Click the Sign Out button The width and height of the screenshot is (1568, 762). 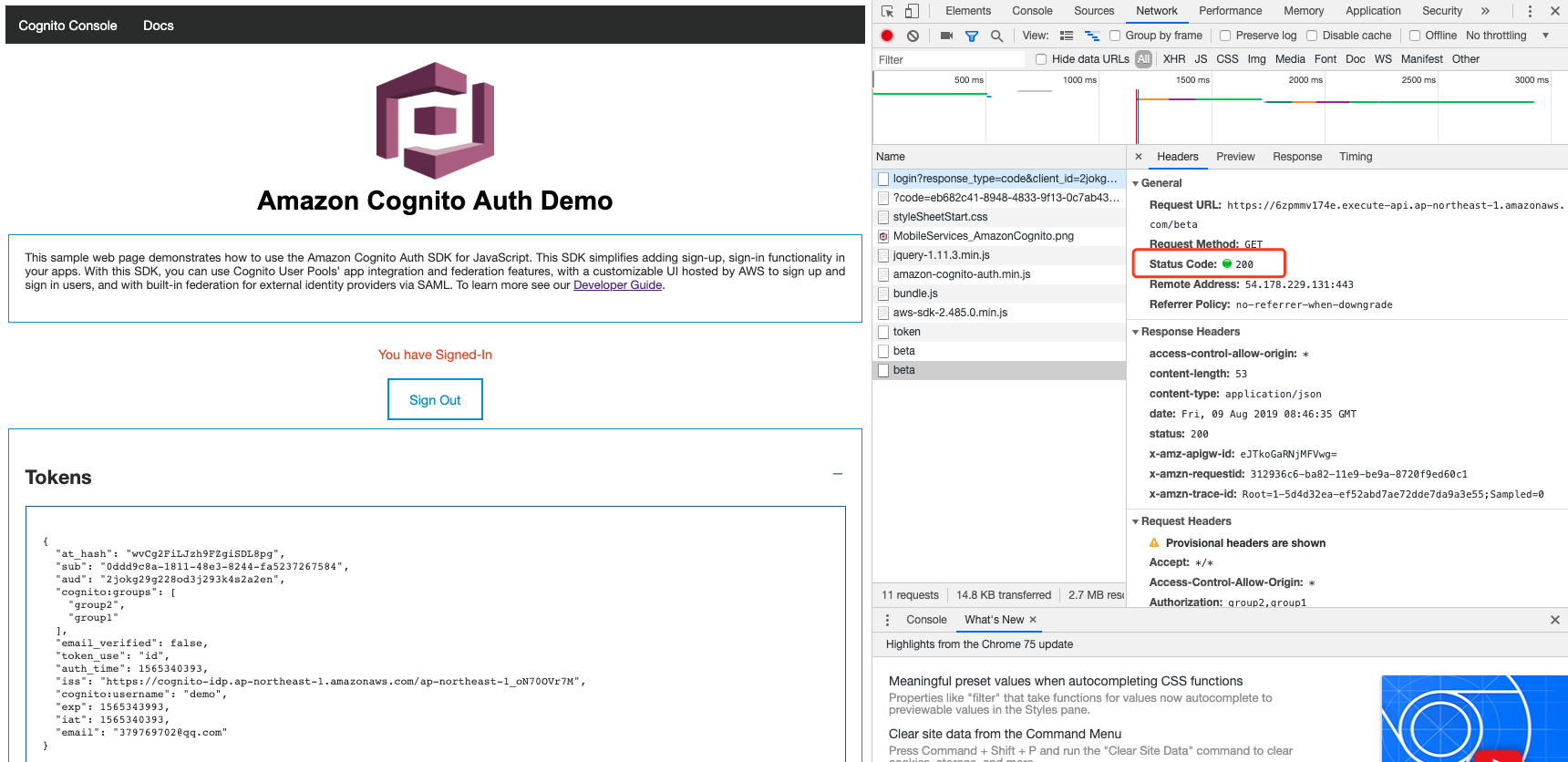(435, 400)
